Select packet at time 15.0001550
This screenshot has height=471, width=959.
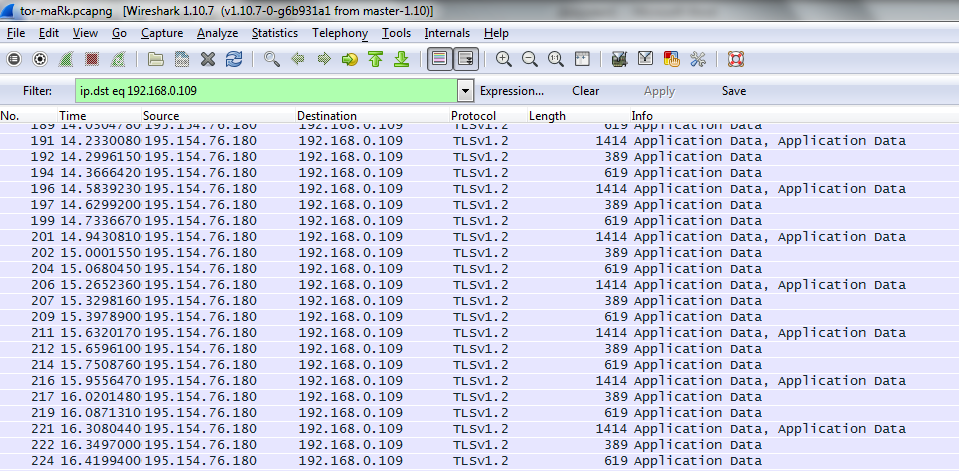click(x=480, y=253)
